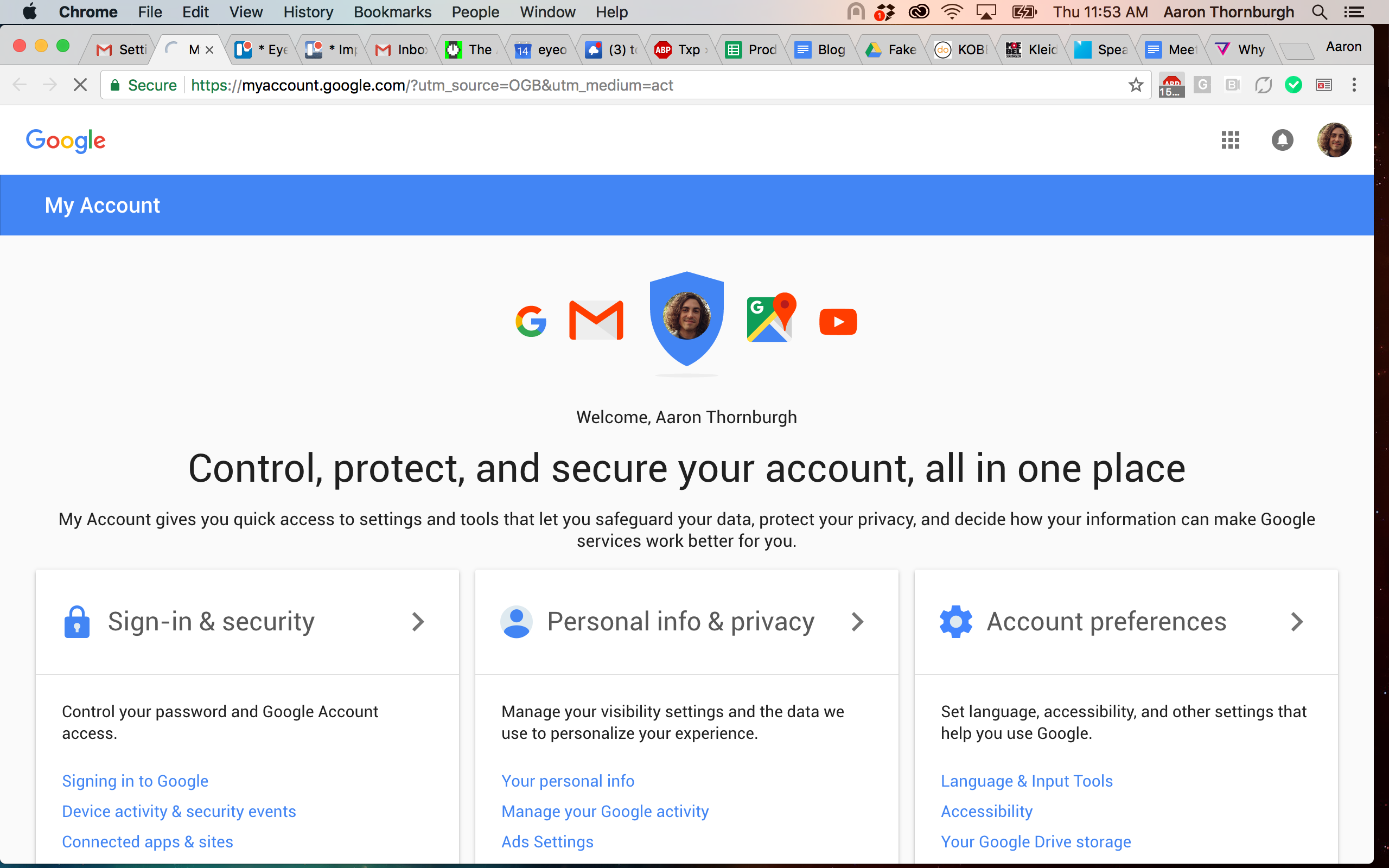1389x868 pixels.
Task: Open the profile avatar in page header
Action: [1334, 140]
